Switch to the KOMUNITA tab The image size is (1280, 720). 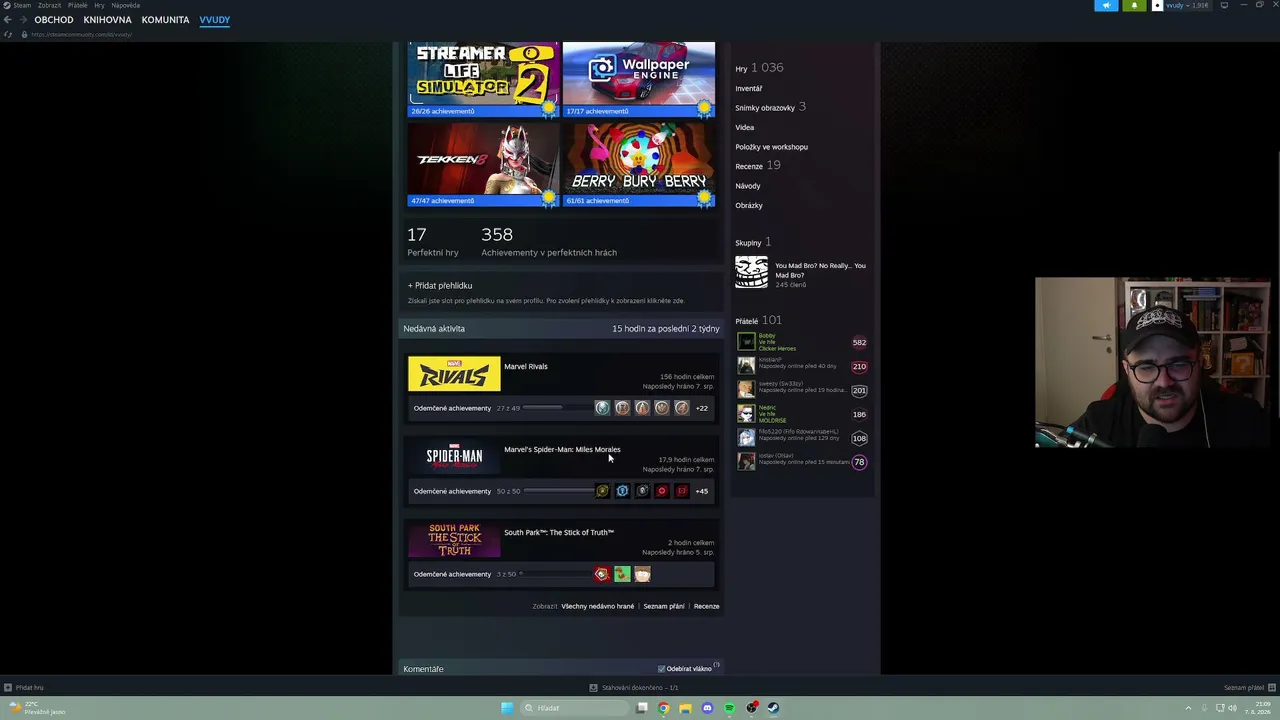coord(165,20)
